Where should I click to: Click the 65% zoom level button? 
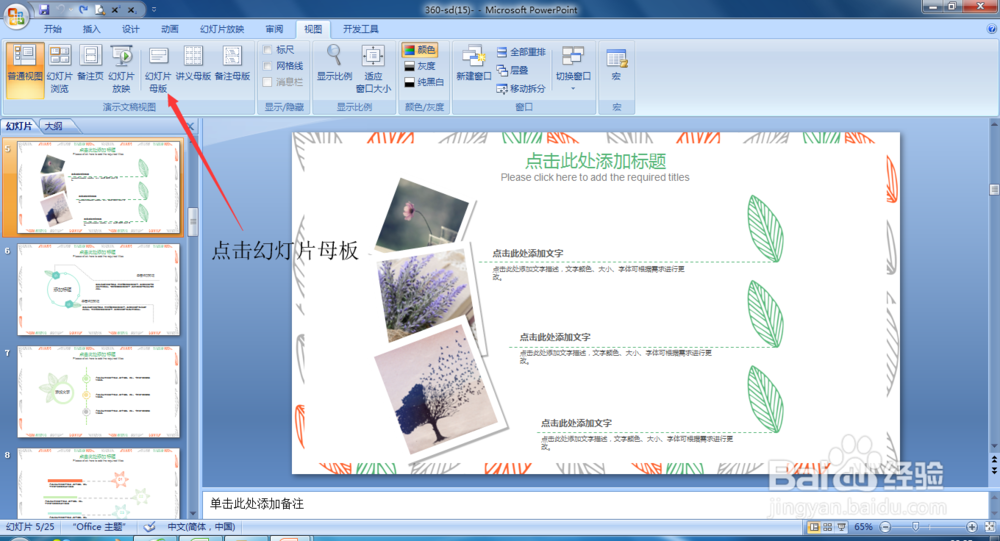(x=864, y=527)
